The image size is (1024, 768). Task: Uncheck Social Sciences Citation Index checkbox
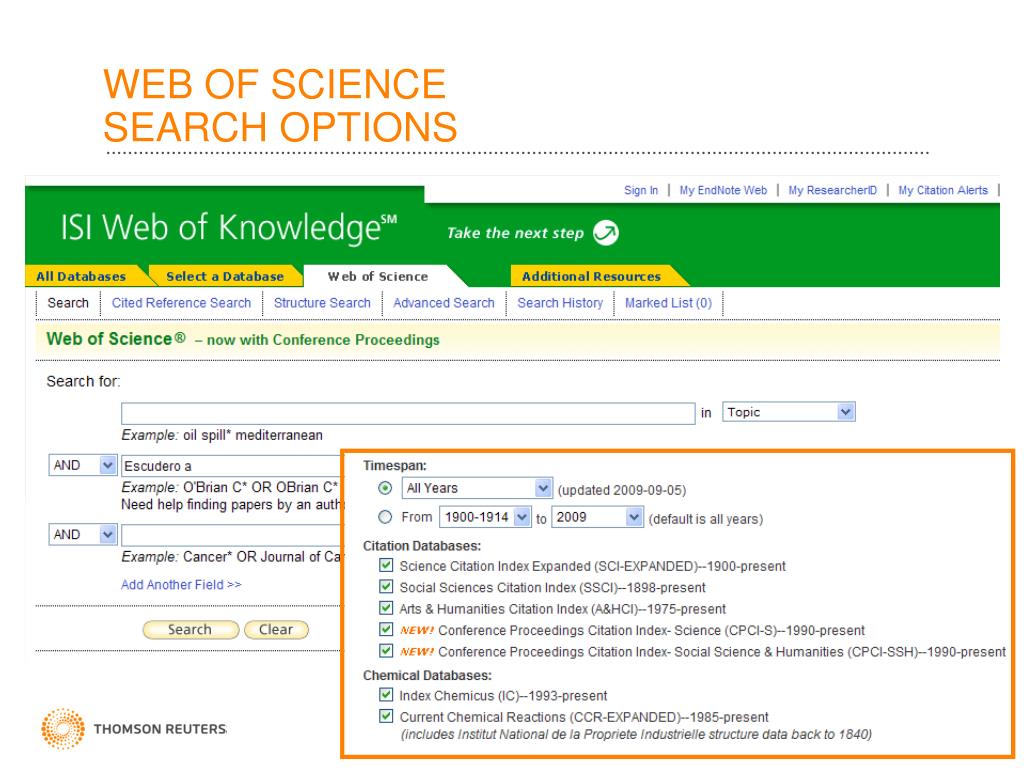[386, 586]
